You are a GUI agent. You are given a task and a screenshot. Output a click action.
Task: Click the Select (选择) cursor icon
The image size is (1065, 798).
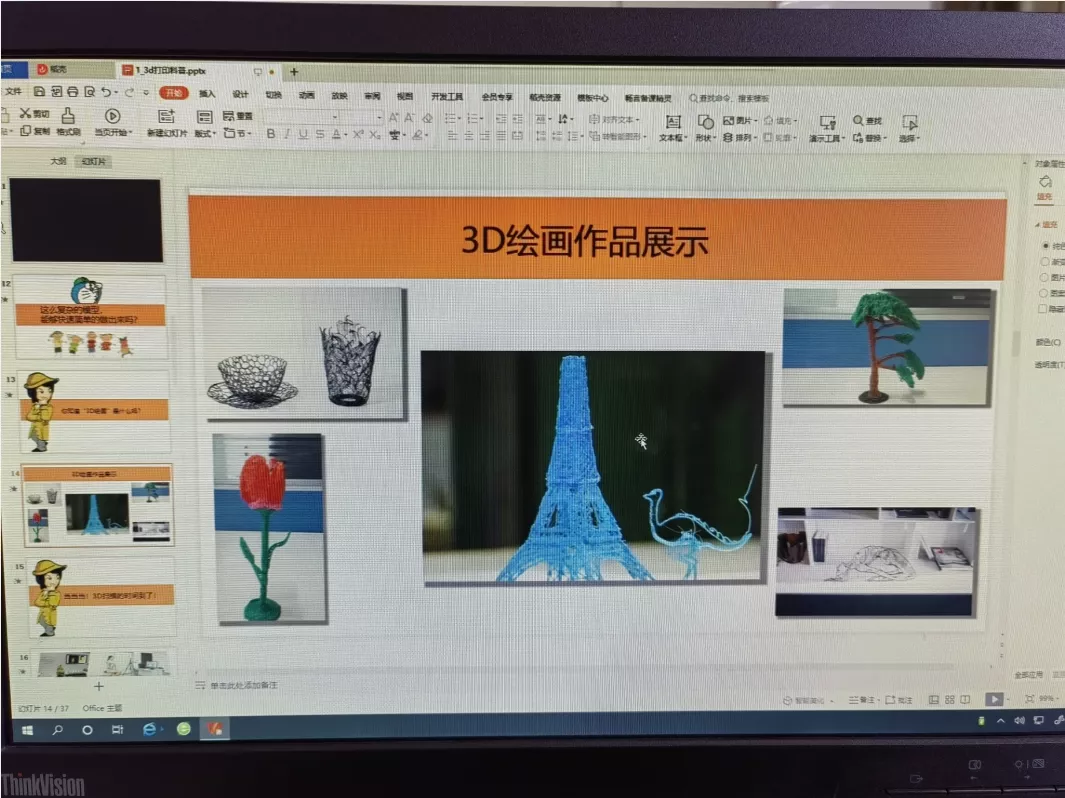909,122
